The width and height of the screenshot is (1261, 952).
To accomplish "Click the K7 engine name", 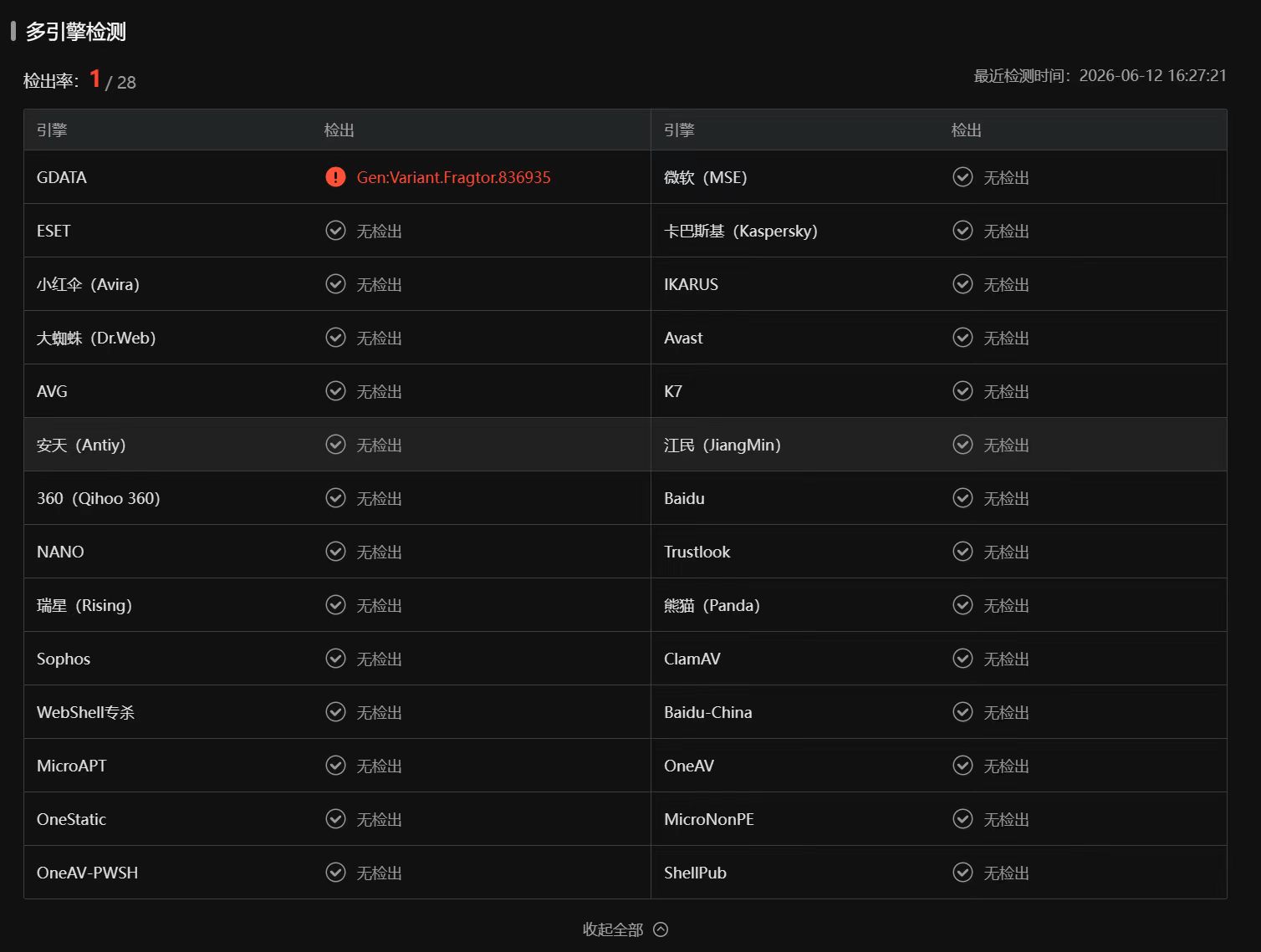I will 673,391.
